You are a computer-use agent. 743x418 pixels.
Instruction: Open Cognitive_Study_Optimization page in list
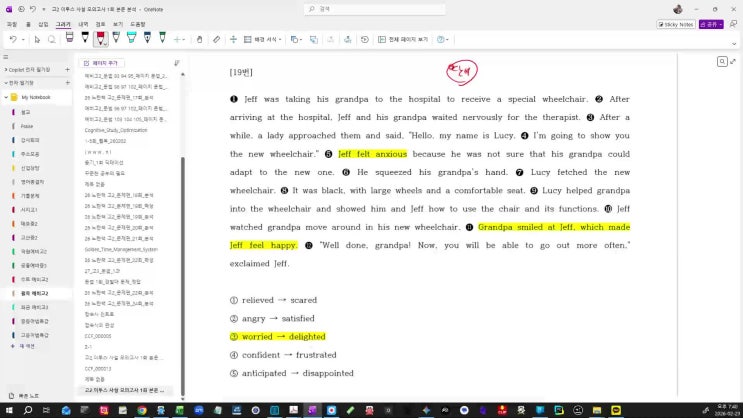(x=118, y=129)
